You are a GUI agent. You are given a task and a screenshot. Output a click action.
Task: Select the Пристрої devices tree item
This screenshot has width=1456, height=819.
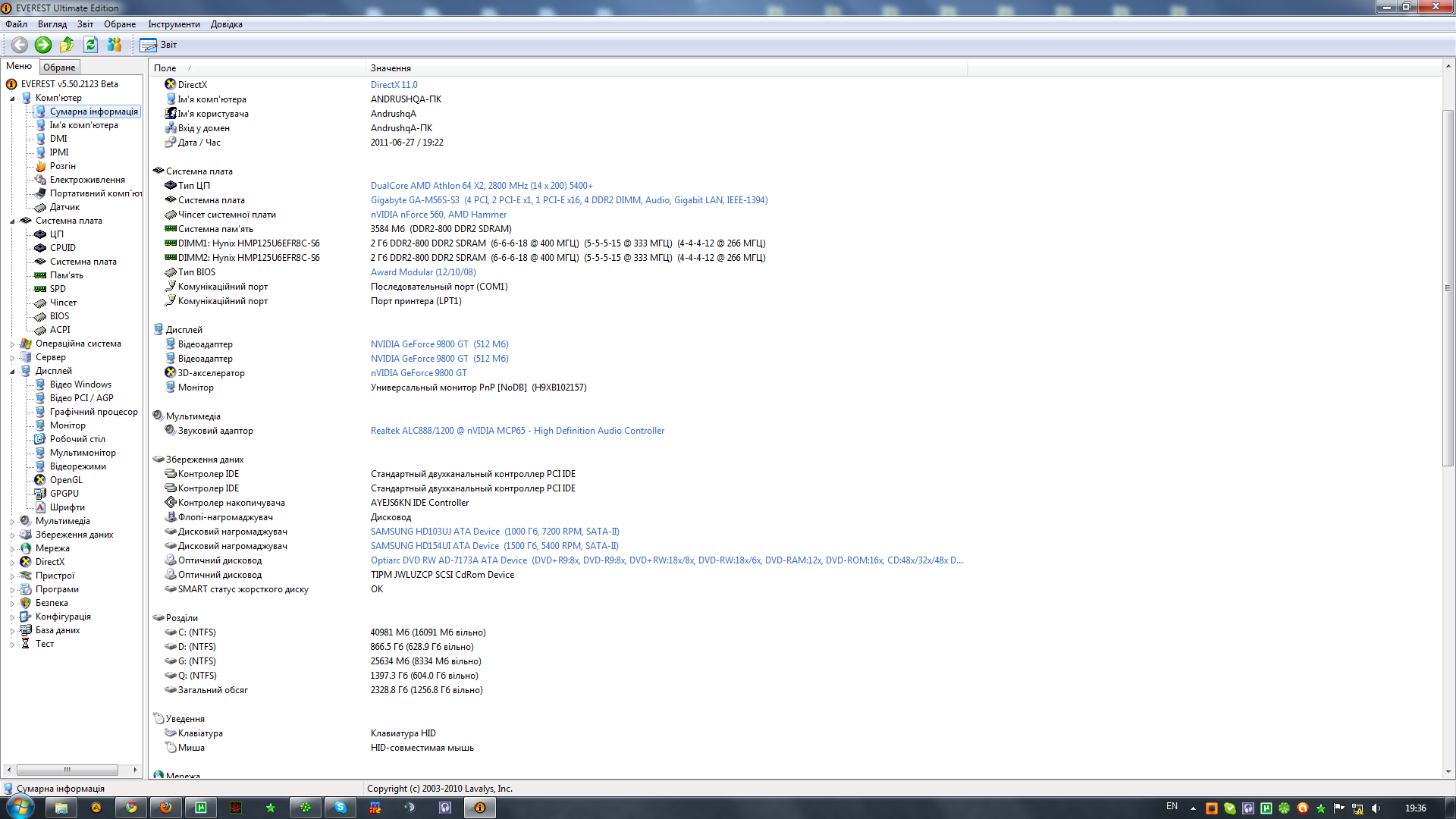tap(55, 576)
